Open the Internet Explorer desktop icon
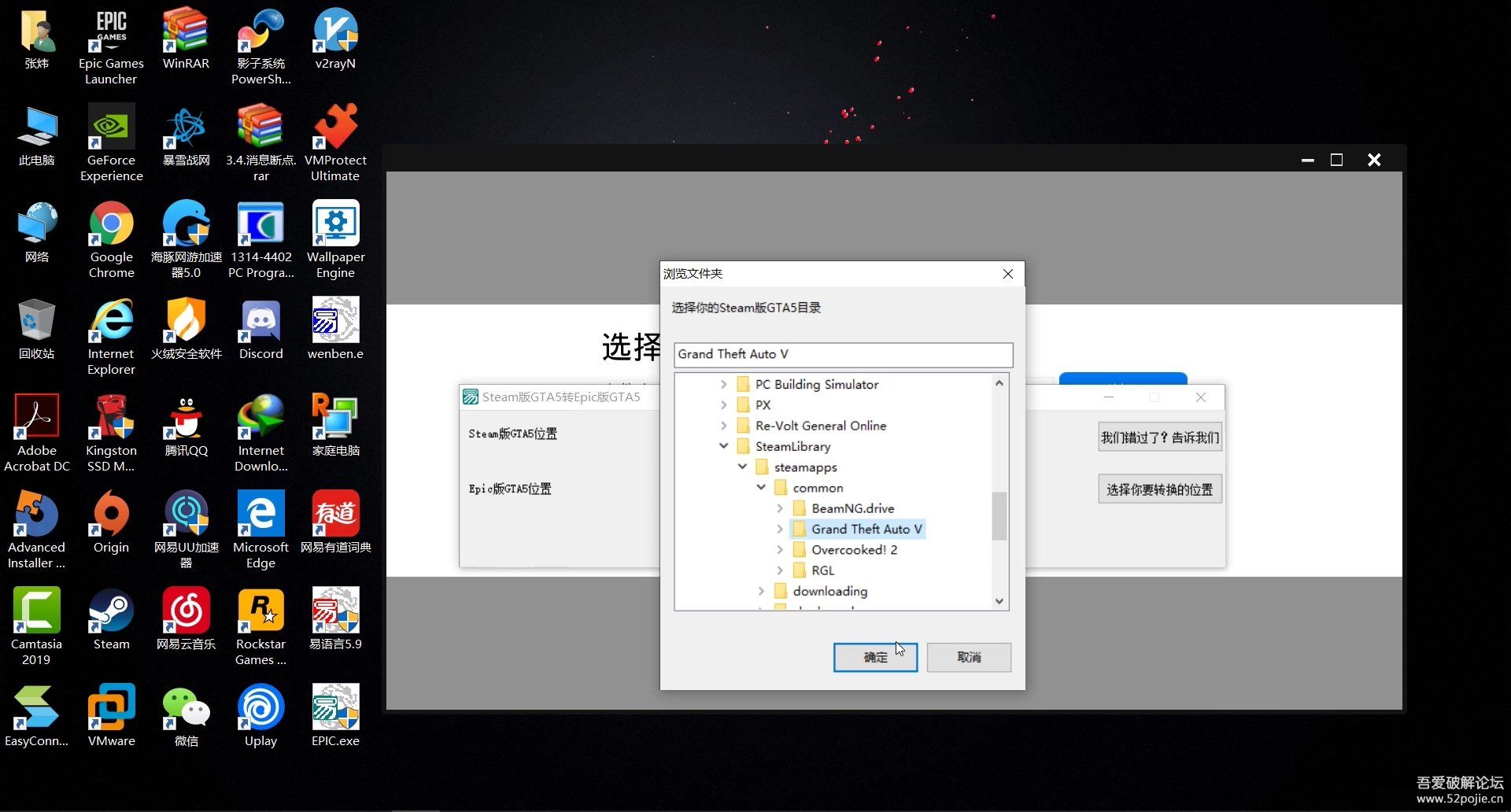The width and height of the screenshot is (1511, 812). coord(111,337)
